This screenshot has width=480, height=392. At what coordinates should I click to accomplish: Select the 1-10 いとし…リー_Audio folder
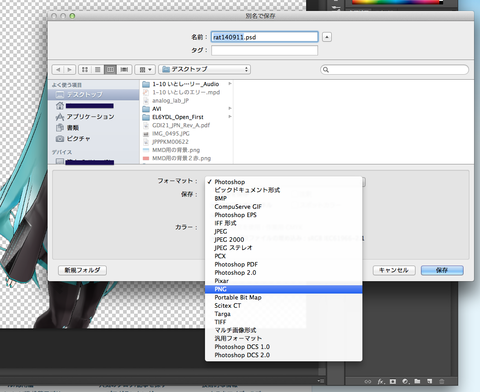pyautogui.click(x=187, y=84)
